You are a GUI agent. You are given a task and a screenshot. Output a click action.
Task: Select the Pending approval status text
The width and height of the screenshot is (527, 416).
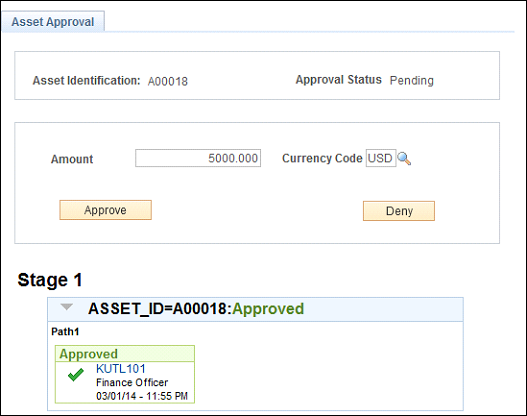[x=412, y=81]
